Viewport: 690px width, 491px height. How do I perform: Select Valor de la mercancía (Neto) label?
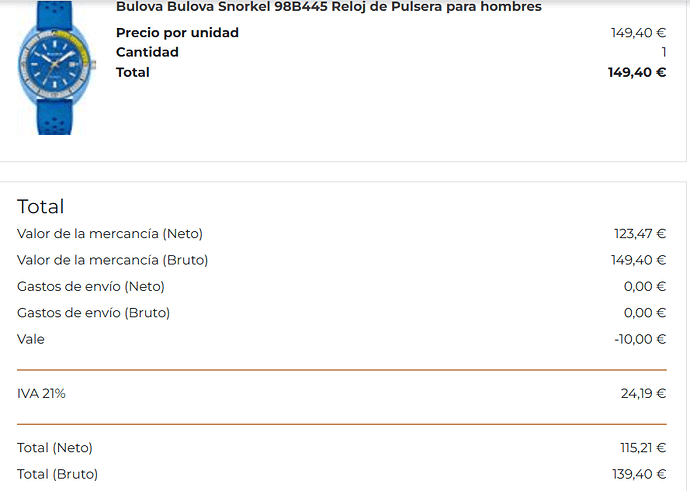[110, 234]
